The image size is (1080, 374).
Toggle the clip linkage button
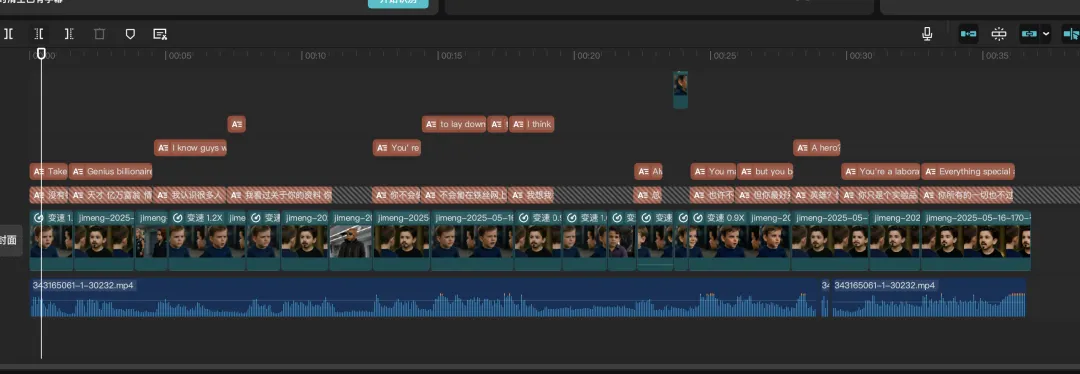[1030, 34]
